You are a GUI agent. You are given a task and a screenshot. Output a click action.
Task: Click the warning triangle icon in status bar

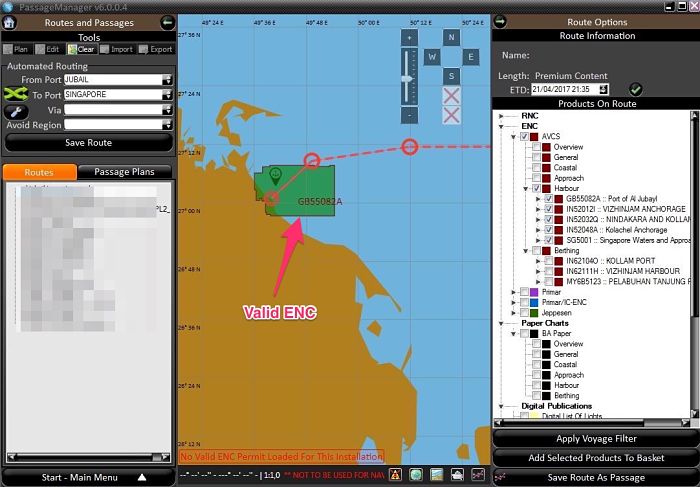pyautogui.click(x=395, y=474)
